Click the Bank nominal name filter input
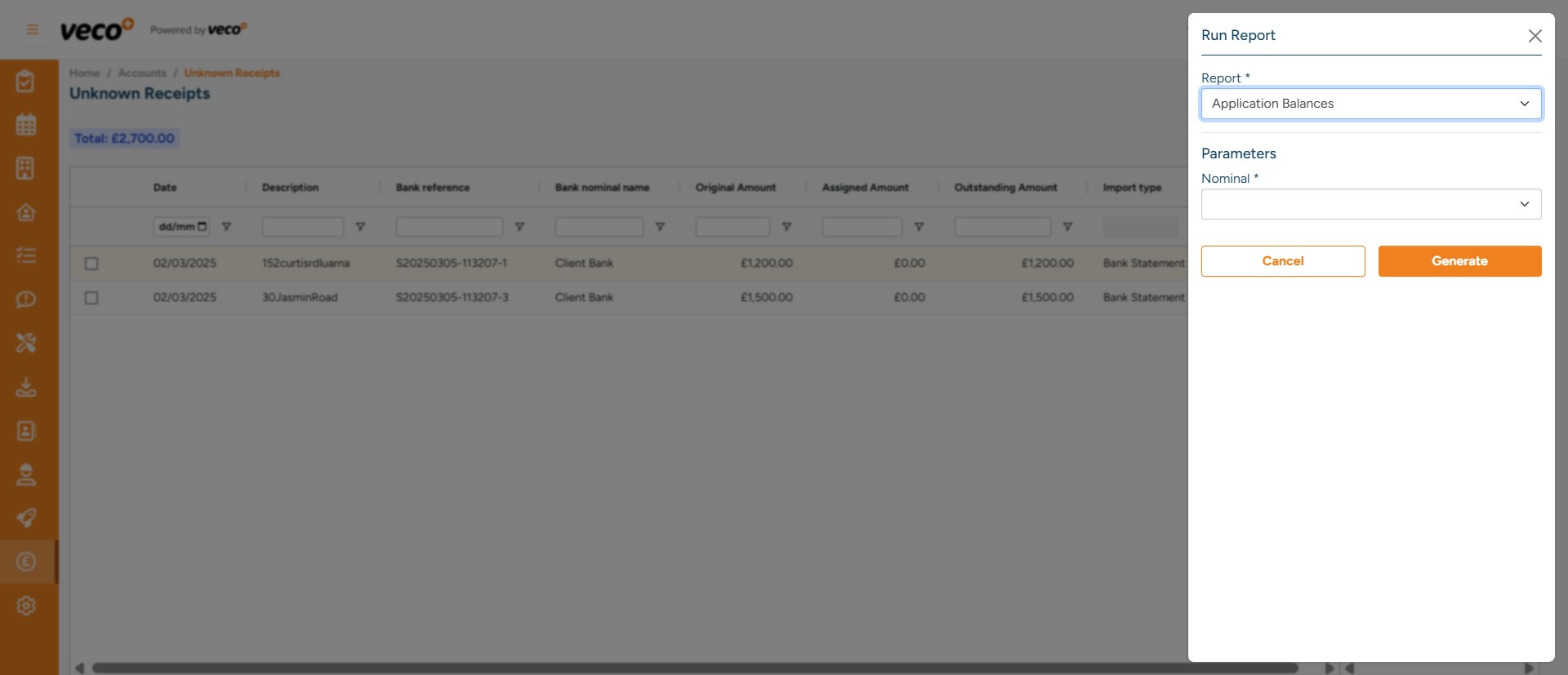The width and height of the screenshot is (1568, 675). (x=599, y=227)
